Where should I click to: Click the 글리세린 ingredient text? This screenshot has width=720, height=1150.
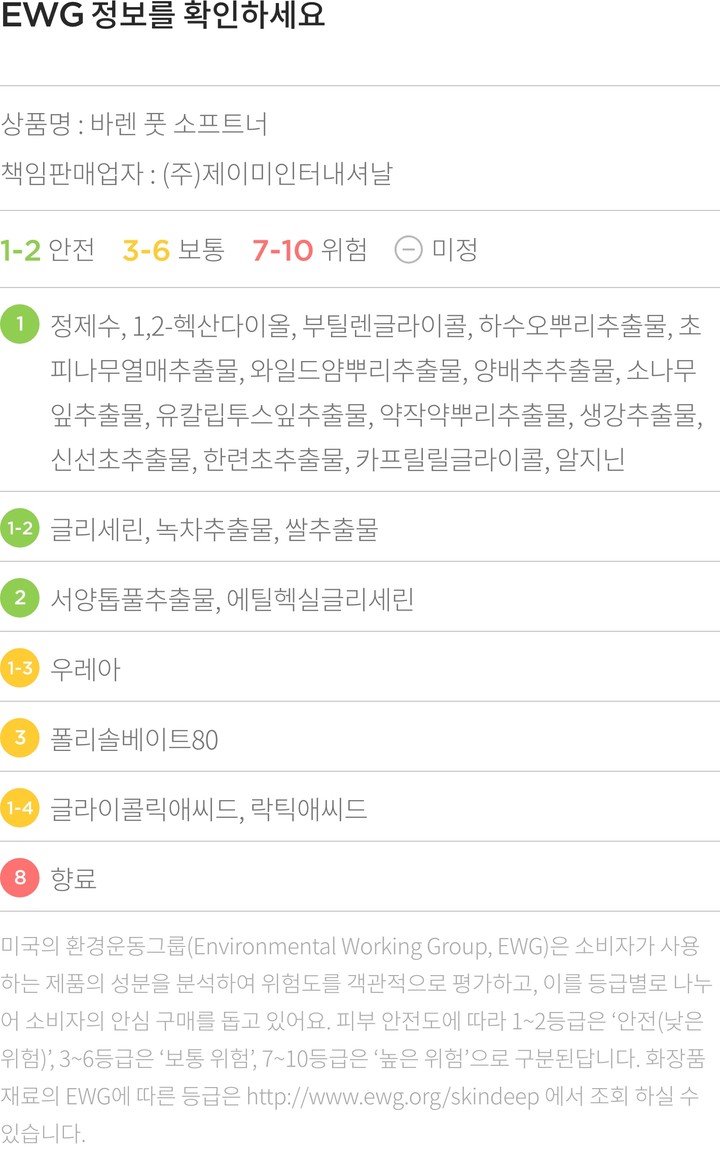tap(98, 529)
